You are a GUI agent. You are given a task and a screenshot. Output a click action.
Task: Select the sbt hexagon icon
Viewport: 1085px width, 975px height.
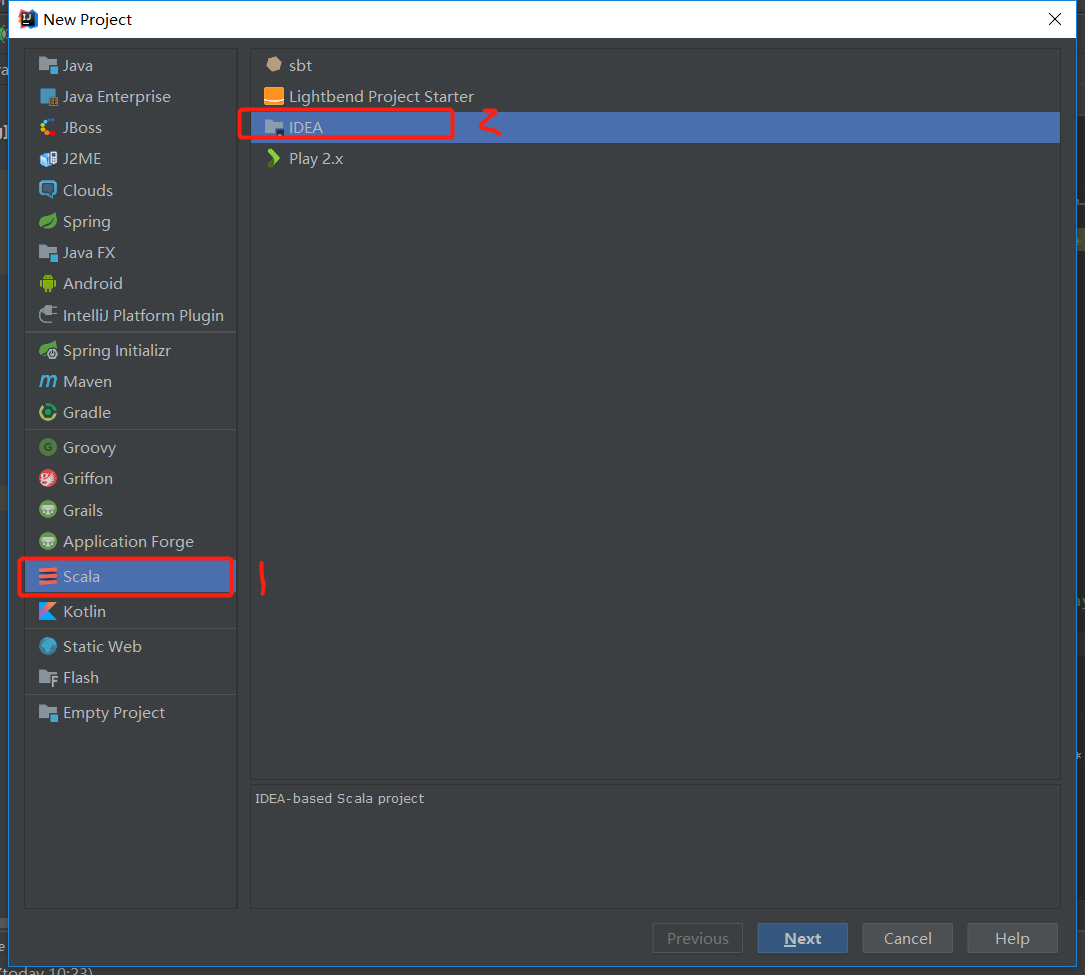pos(273,66)
